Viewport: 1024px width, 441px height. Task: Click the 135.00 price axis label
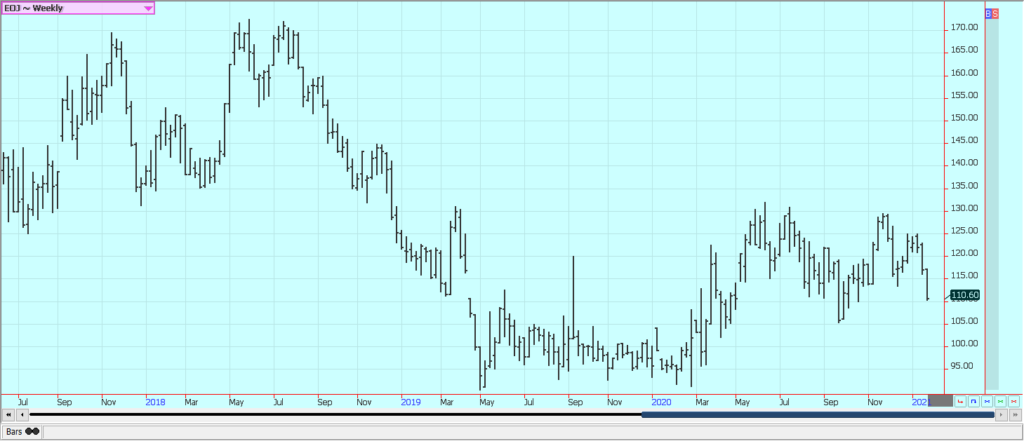click(x=964, y=186)
